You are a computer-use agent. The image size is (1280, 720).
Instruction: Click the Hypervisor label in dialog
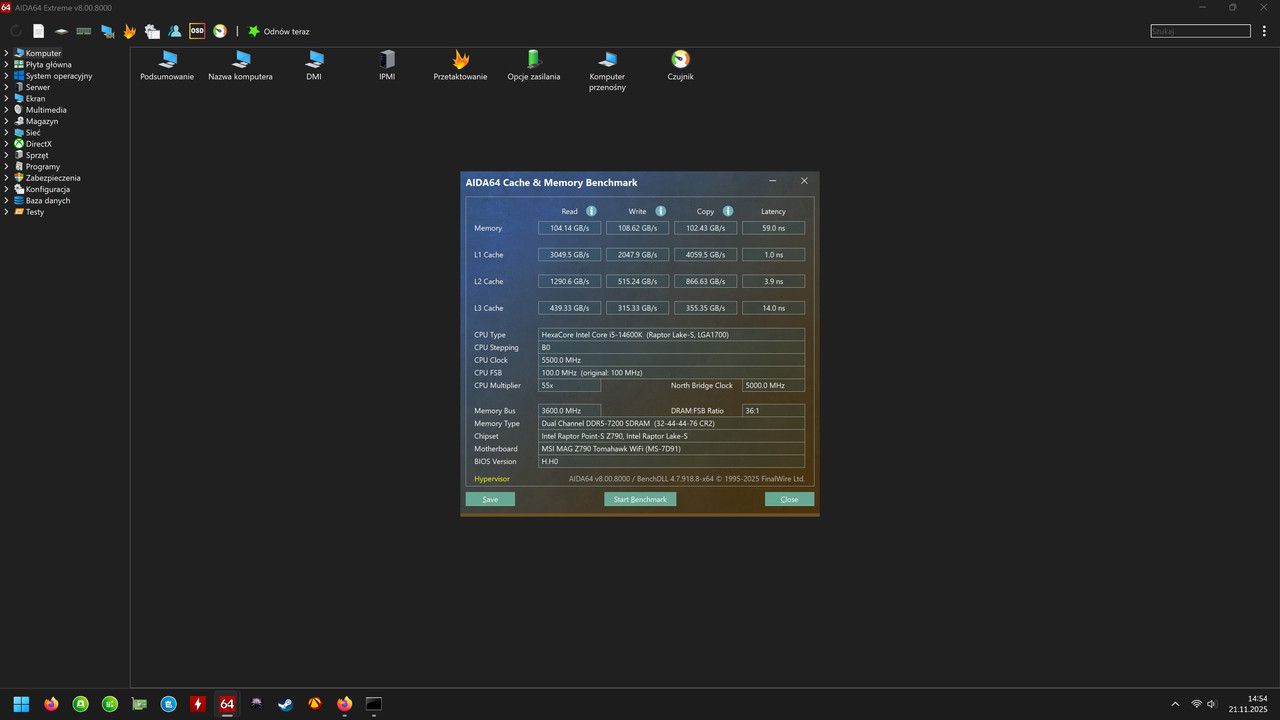point(492,479)
